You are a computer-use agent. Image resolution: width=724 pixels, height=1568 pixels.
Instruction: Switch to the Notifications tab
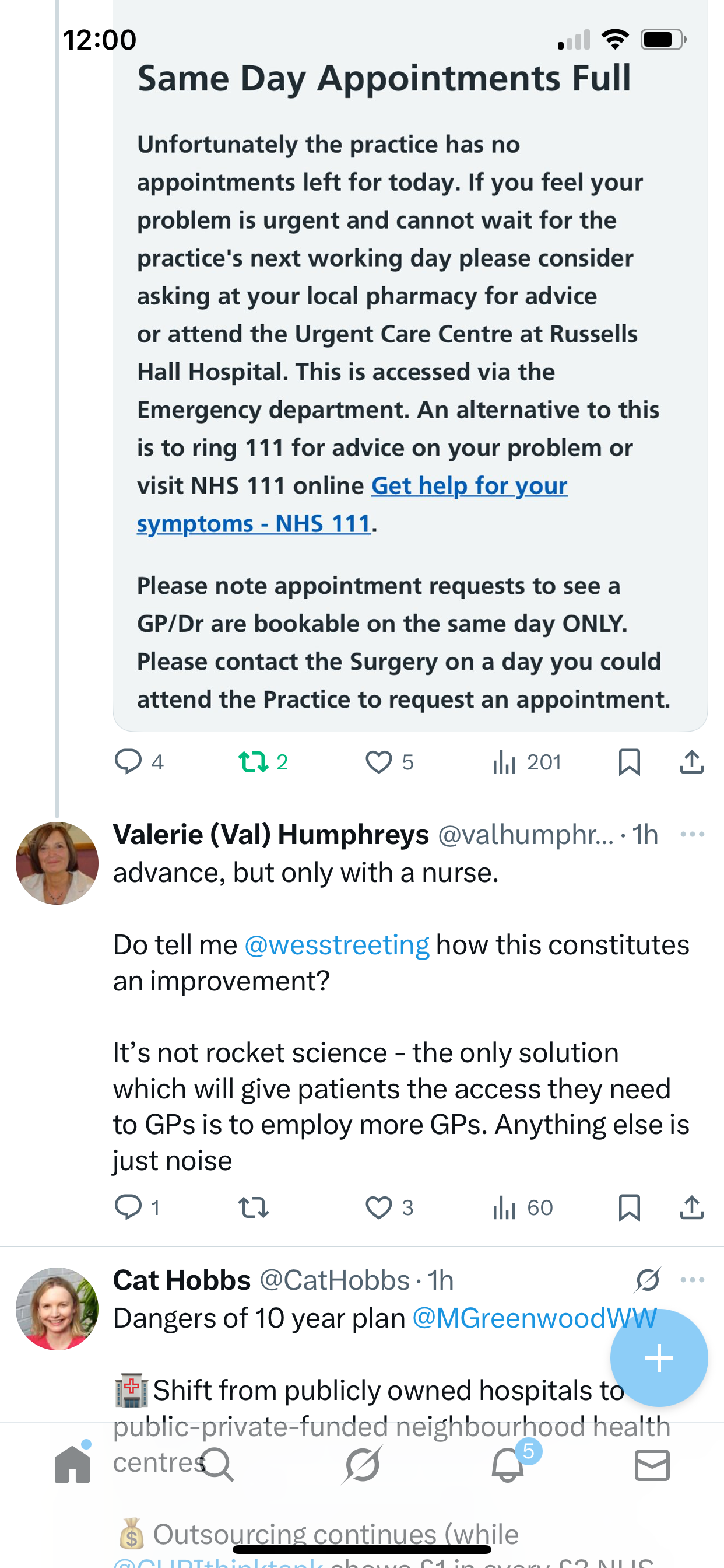pos(507,1465)
